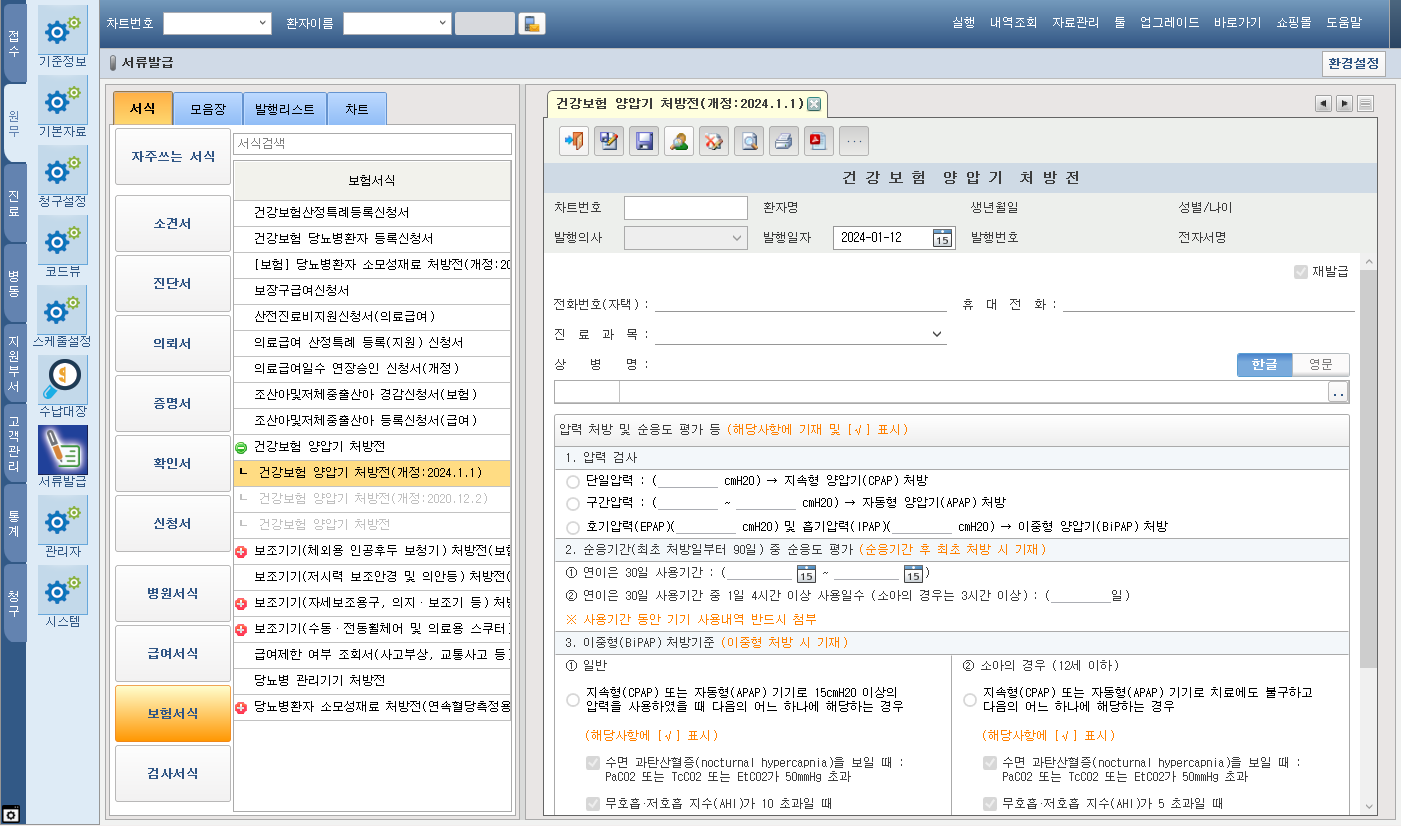This screenshot has height=826, width=1401.
Task: Select the 진단서 category button
Action: point(173,284)
